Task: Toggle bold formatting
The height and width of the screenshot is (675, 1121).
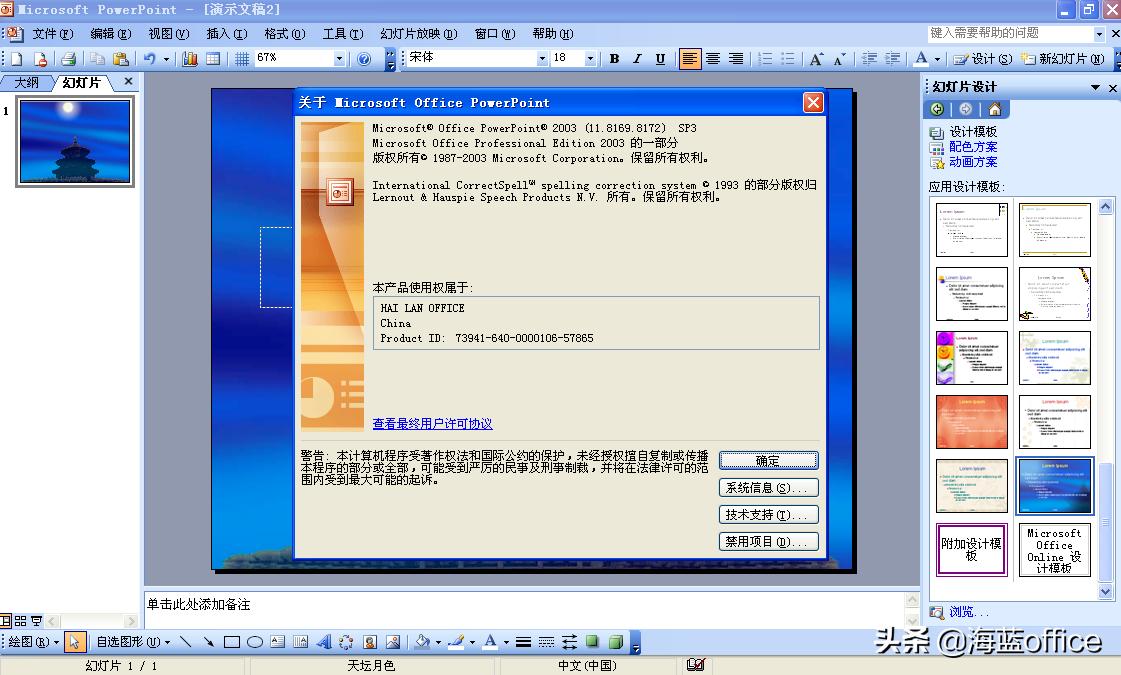Action: pos(613,59)
